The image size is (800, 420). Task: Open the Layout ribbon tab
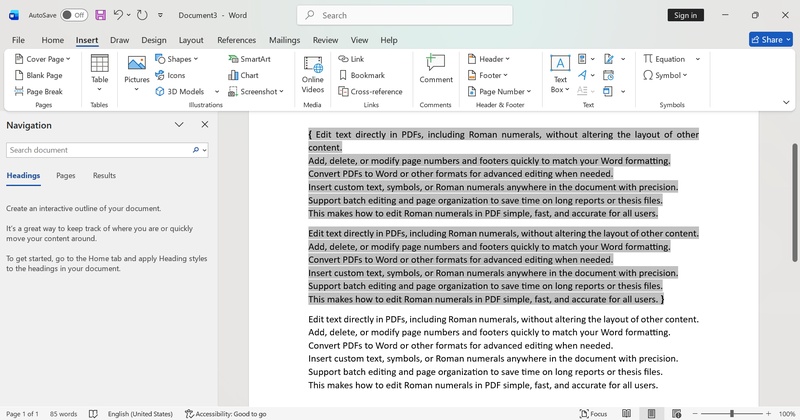pos(191,40)
